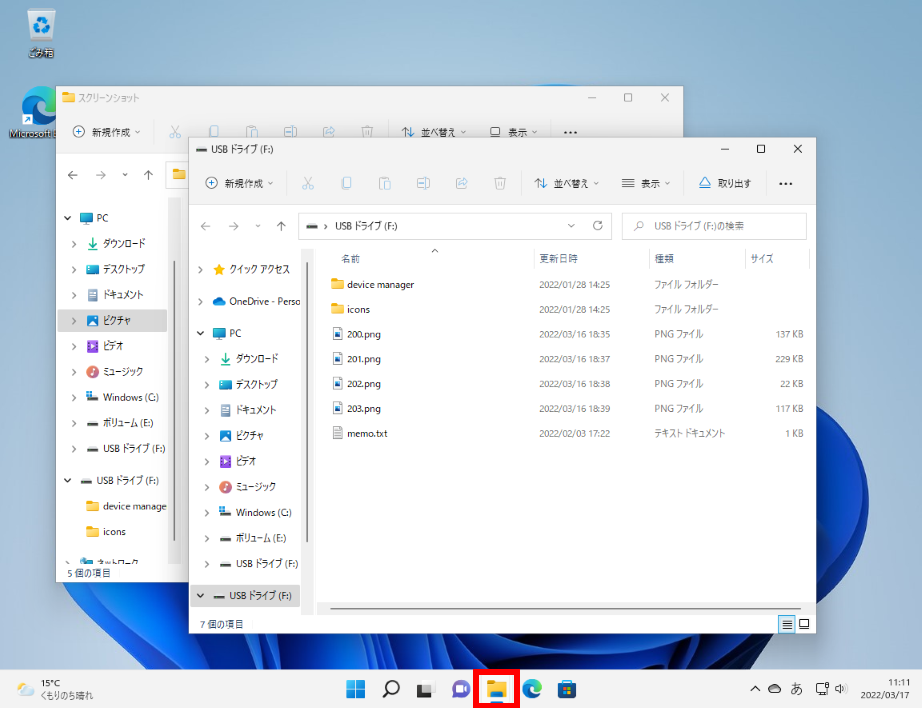The width and height of the screenshot is (922, 708).
Task: Show hidden system tray icons chevron
Action: pos(755,689)
